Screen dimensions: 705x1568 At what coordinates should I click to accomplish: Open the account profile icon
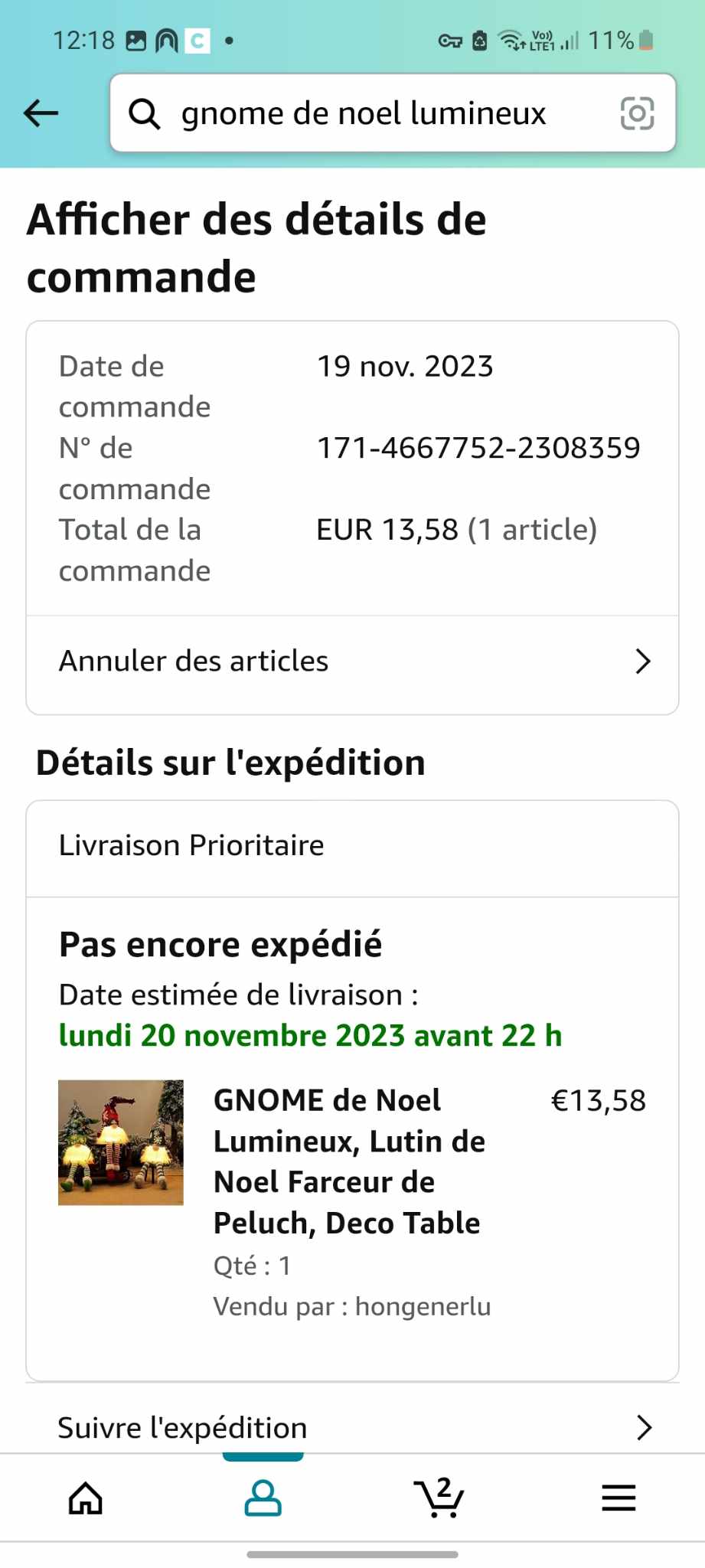pos(263,1498)
